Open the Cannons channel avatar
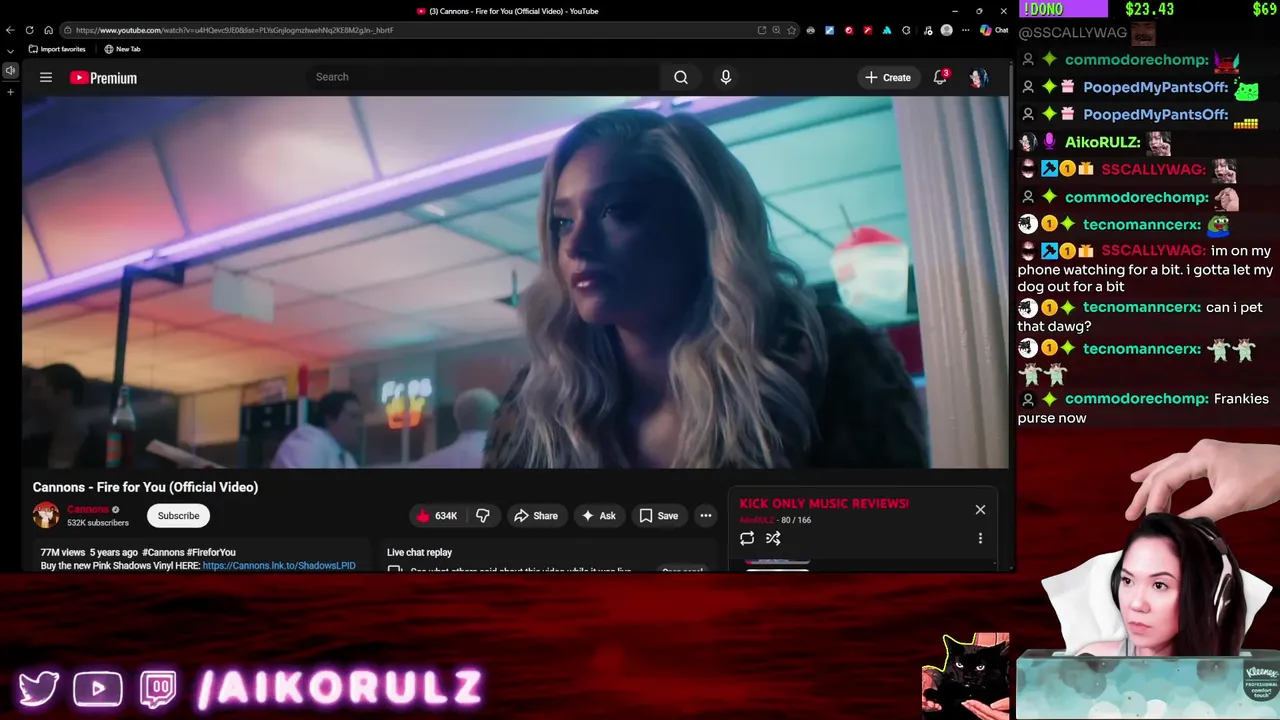Screen dimensions: 1280x720 46,515
